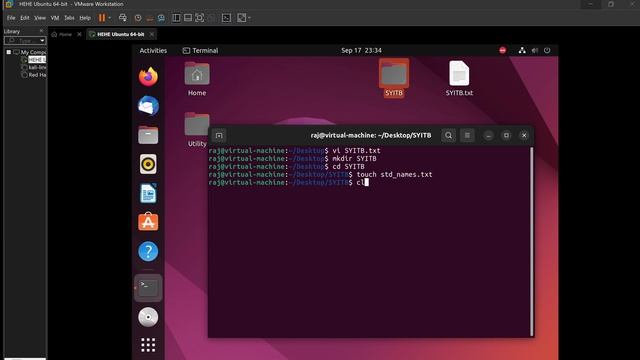Image resolution: width=640 pixels, height=360 pixels.
Task: Click the Terminal icon in the dock
Action: point(148,288)
